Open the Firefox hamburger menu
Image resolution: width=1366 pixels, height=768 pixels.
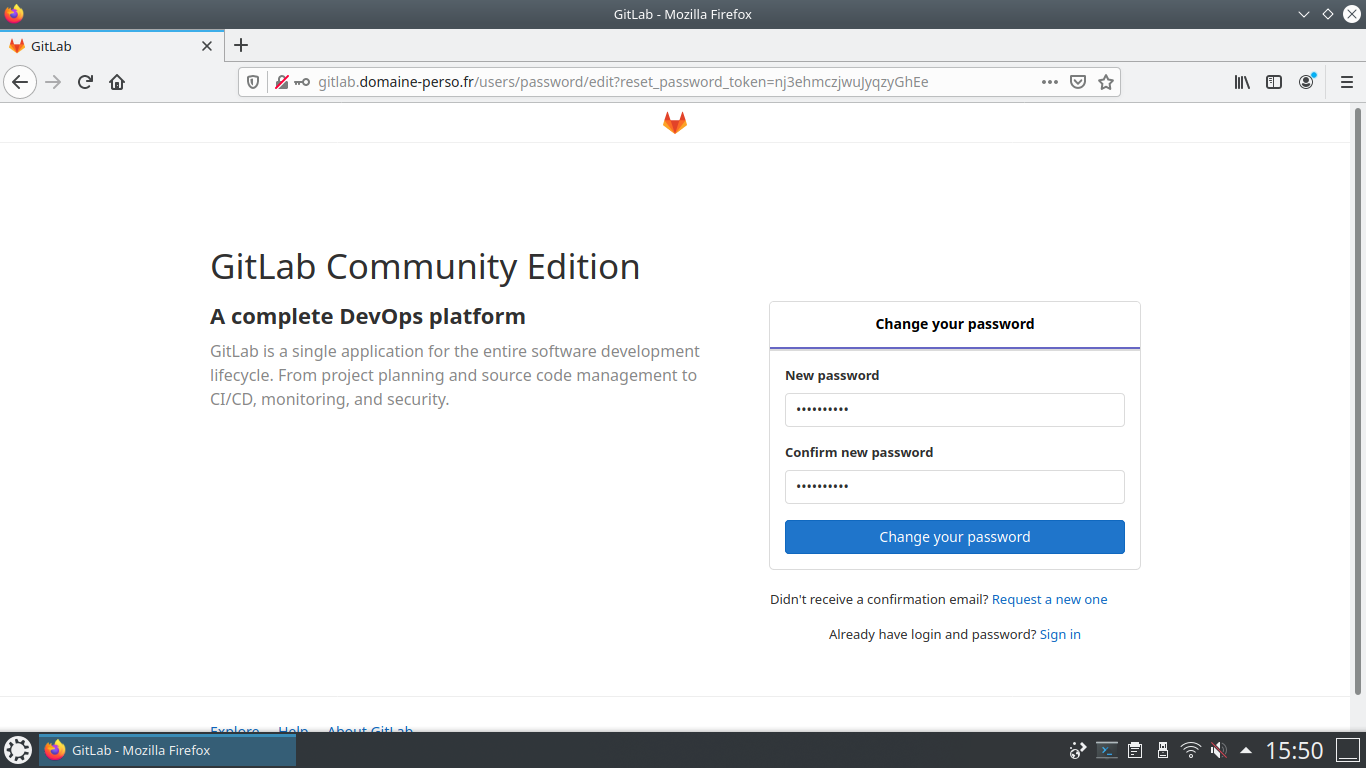click(1346, 82)
